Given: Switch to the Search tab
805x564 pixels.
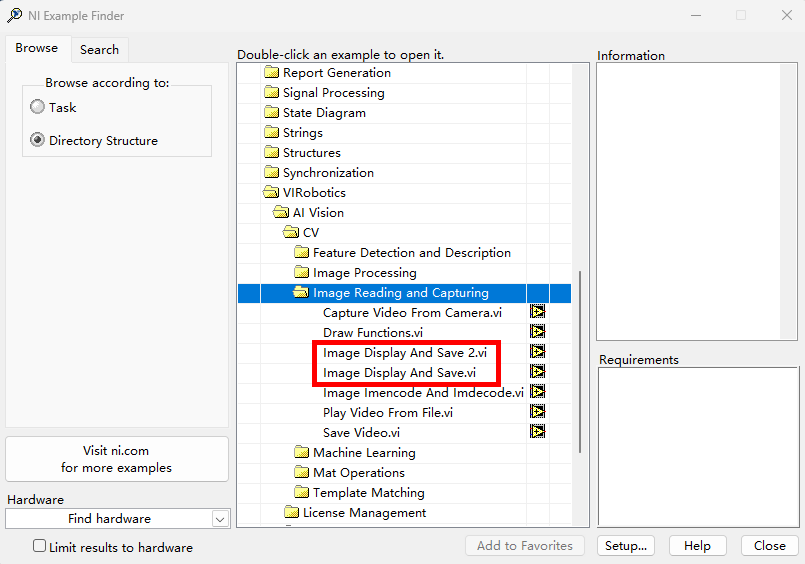Looking at the screenshot, I should pos(99,49).
